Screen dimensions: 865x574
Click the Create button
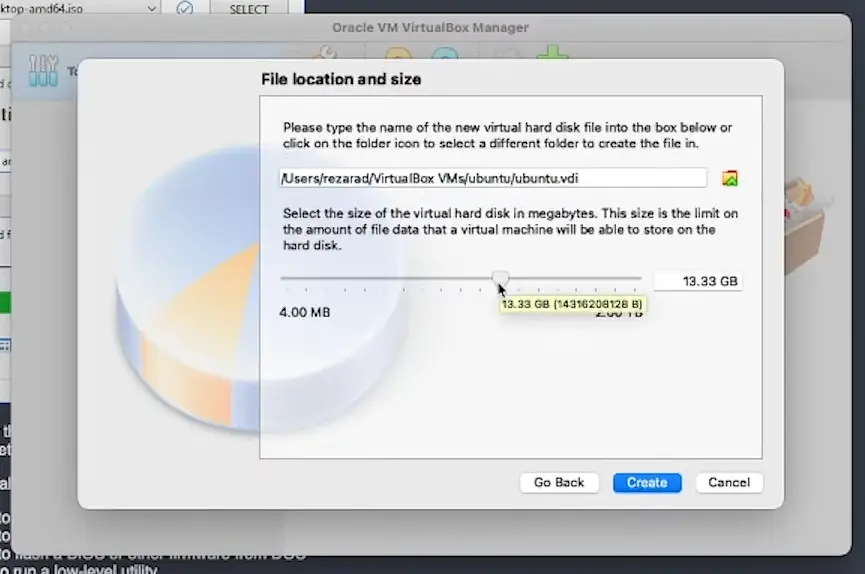[647, 482]
